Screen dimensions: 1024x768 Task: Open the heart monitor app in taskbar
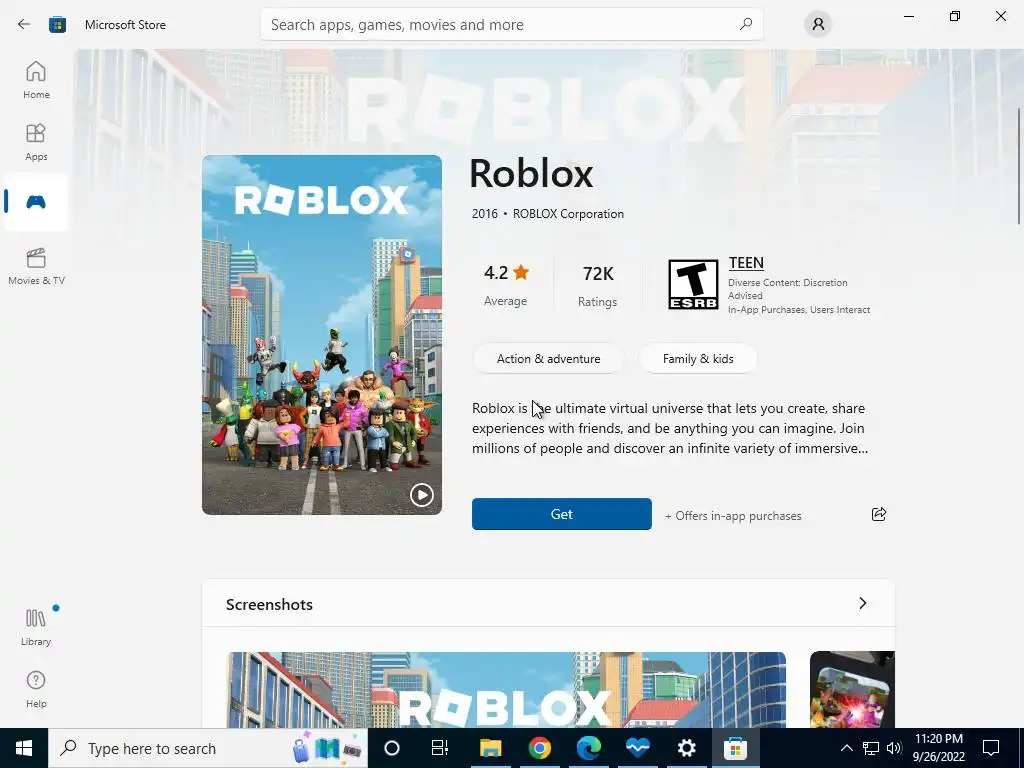click(637, 748)
